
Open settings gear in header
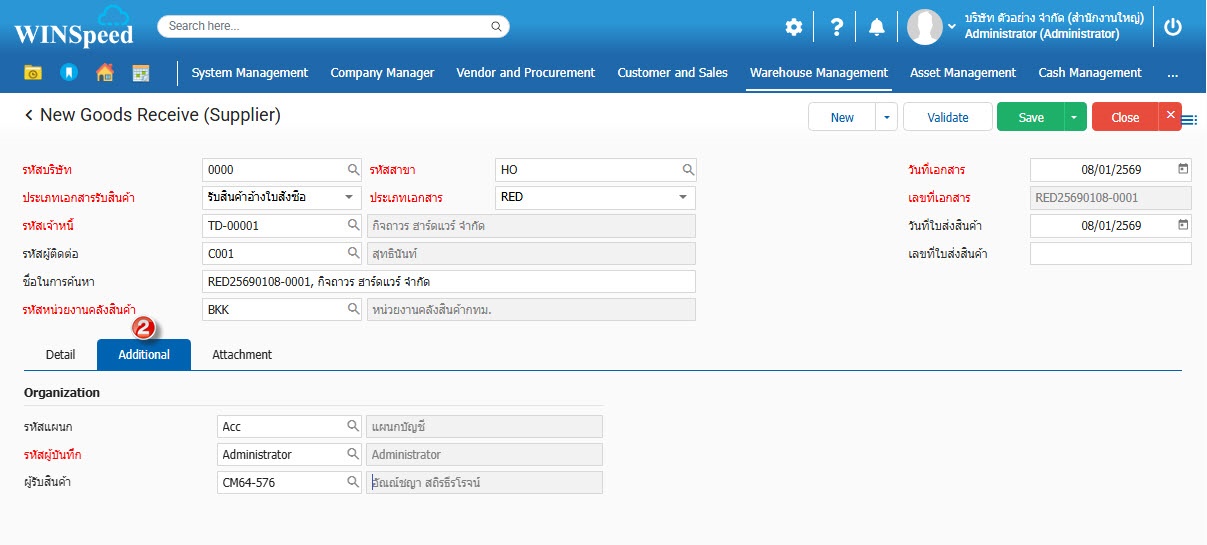click(x=793, y=27)
